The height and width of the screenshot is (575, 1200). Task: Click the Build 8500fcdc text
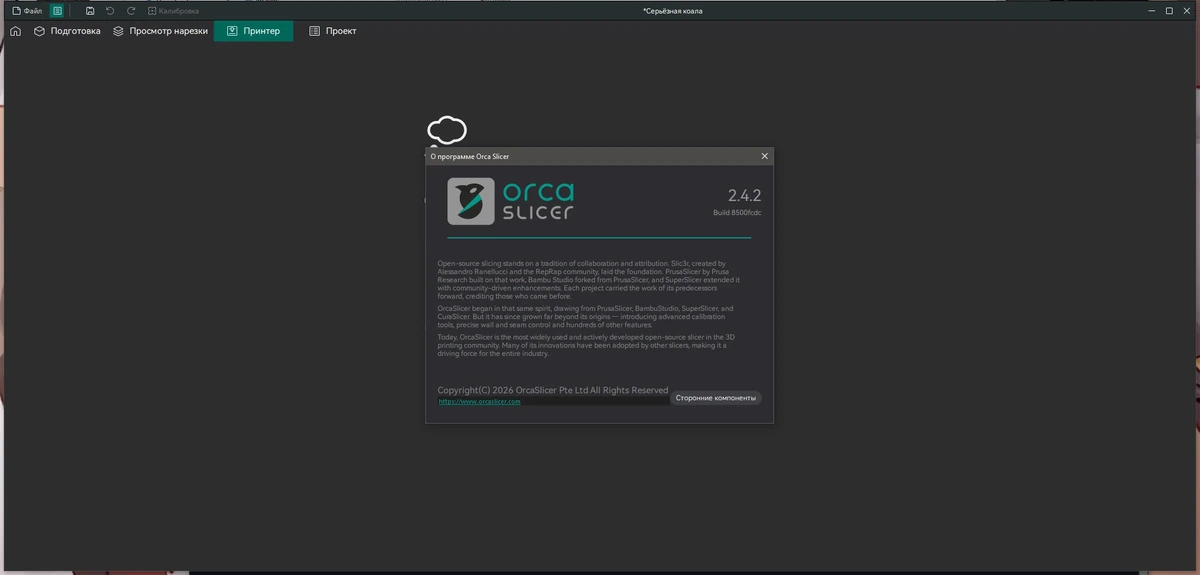(x=737, y=213)
